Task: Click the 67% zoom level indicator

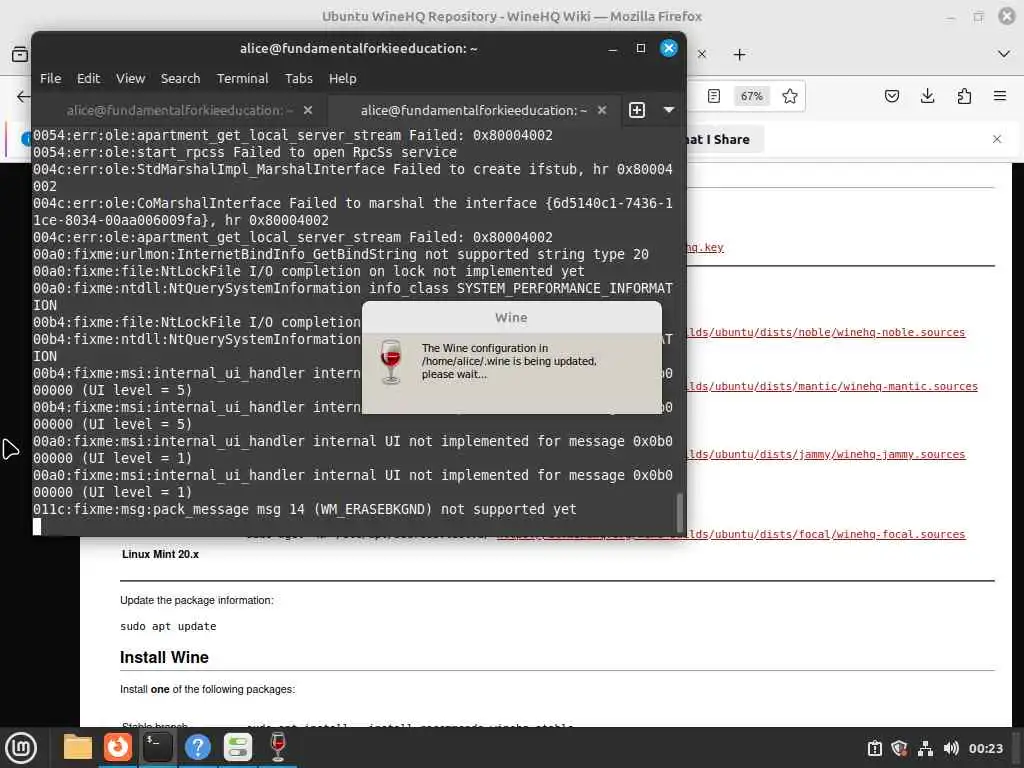Action: (752, 96)
